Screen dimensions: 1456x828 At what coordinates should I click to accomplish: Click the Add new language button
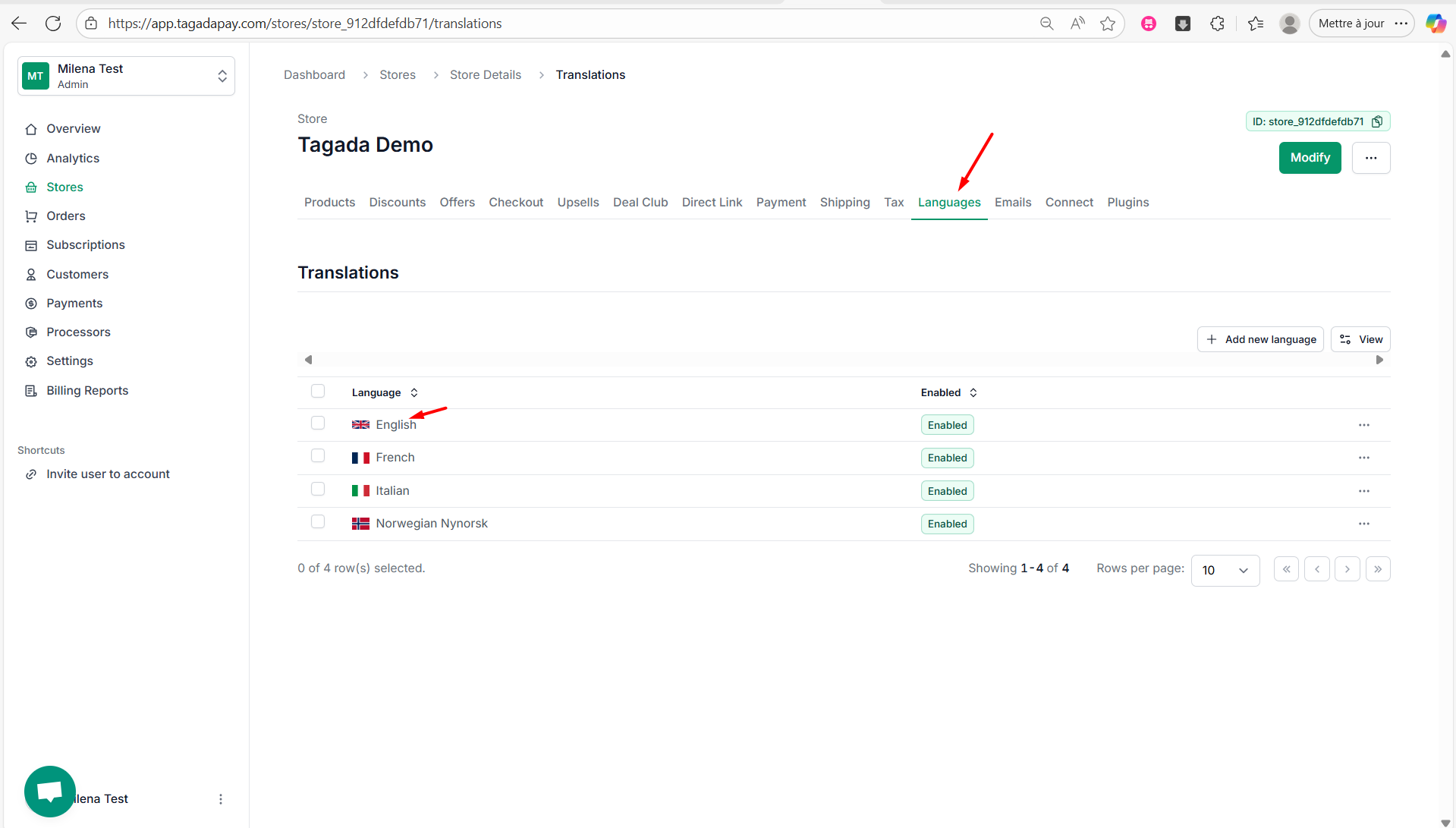(x=1260, y=339)
